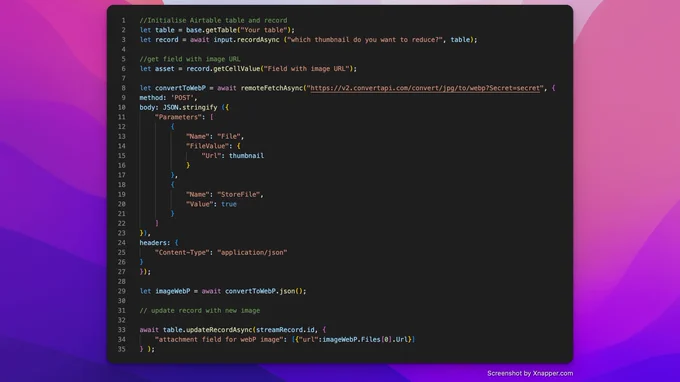Click the "application/json" string on line 25
This screenshot has height=382, width=680.
(x=252, y=252)
